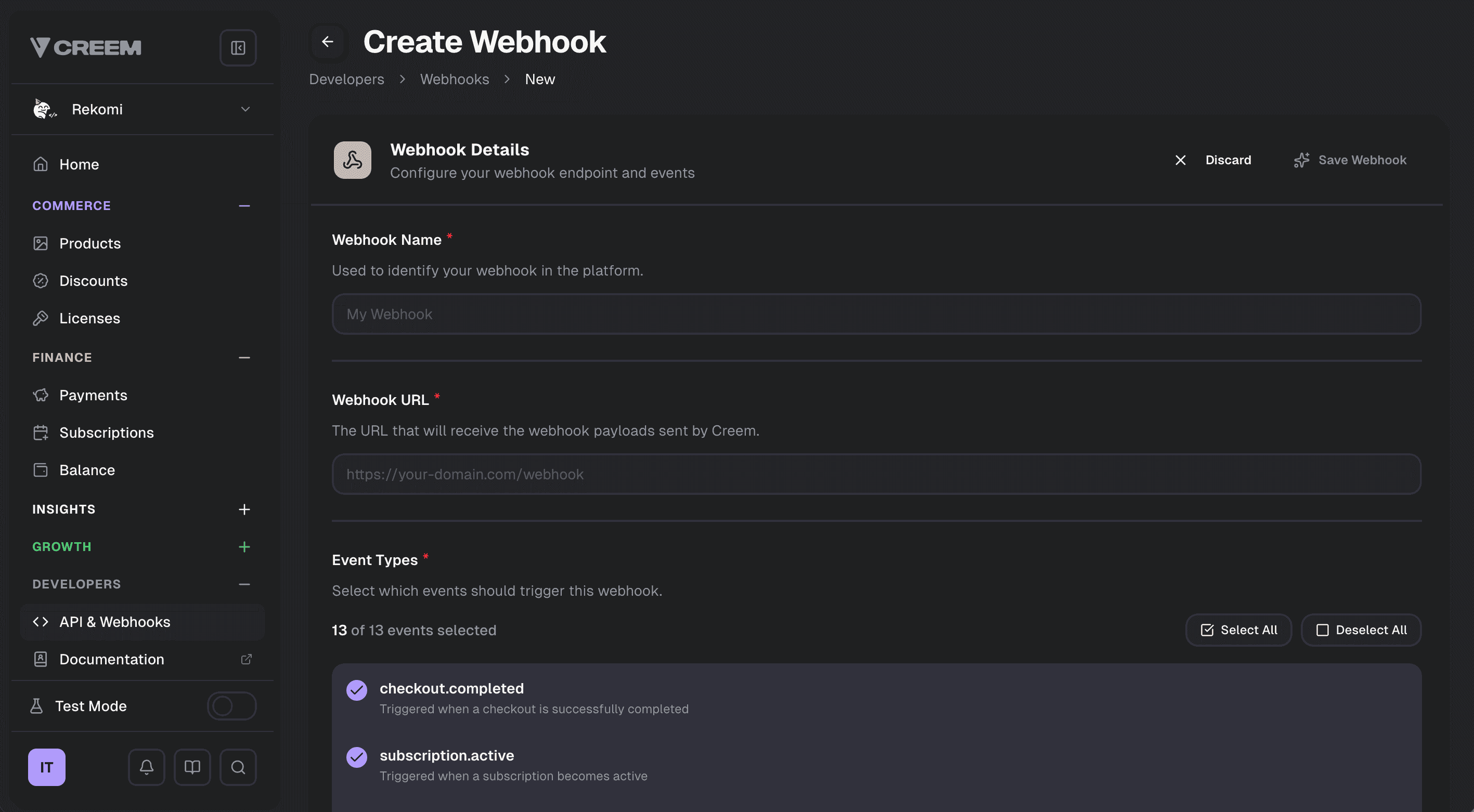This screenshot has width=1474, height=812.
Task: Collapse the Finance section
Action: [244, 358]
